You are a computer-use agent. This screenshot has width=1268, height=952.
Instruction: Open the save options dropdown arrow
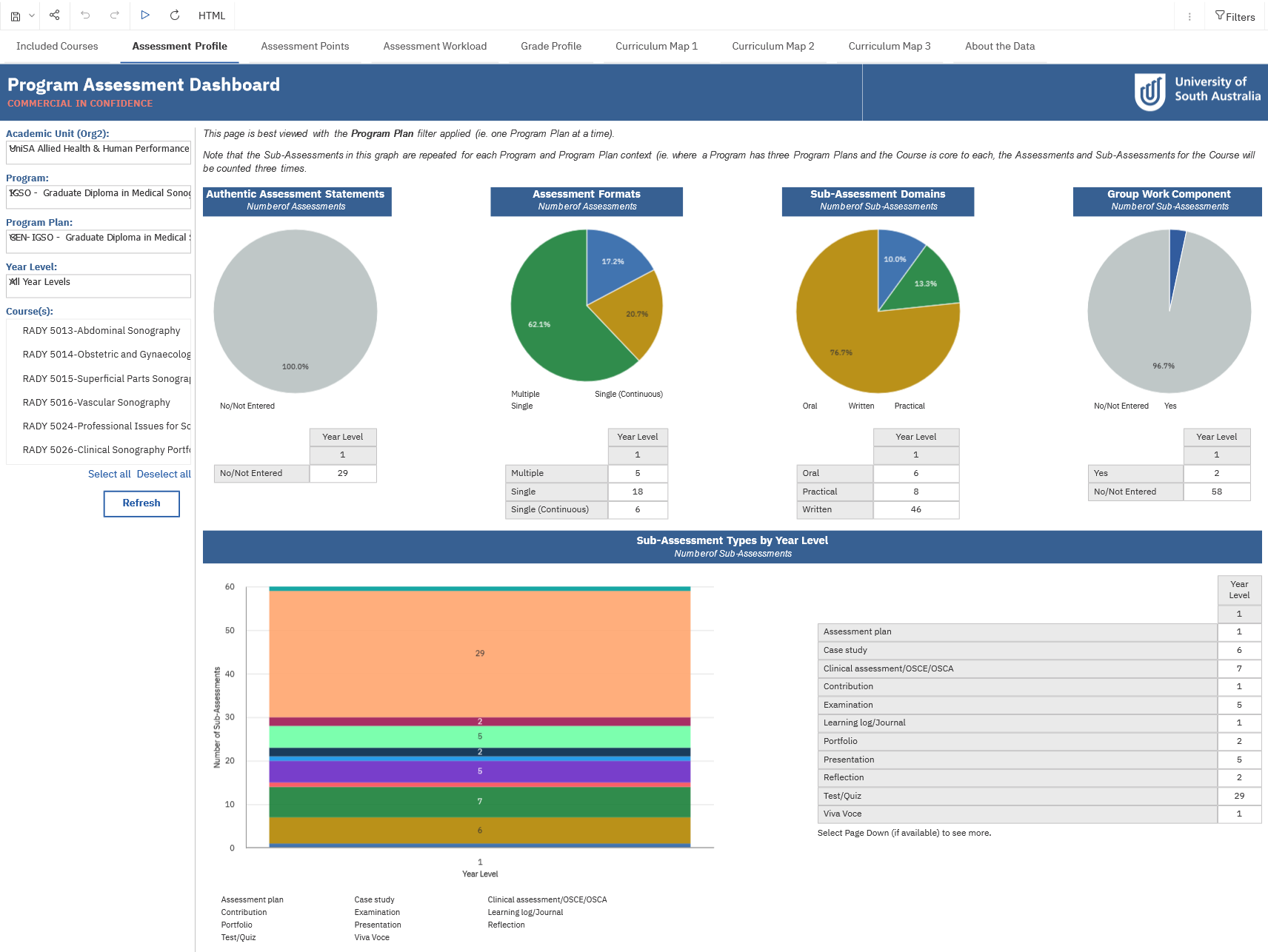click(x=32, y=16)
